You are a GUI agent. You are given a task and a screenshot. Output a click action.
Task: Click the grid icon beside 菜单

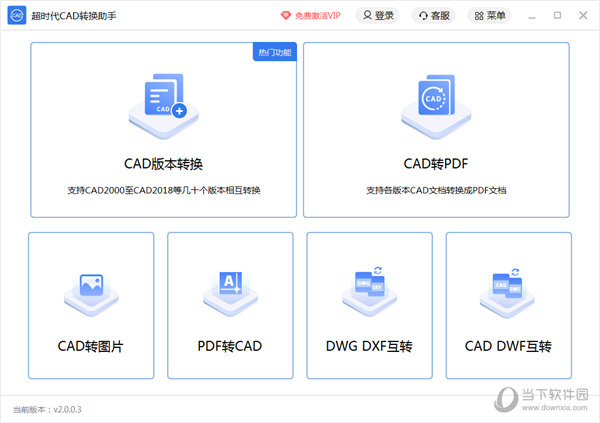pyautogui.click(x=479, y=16)
